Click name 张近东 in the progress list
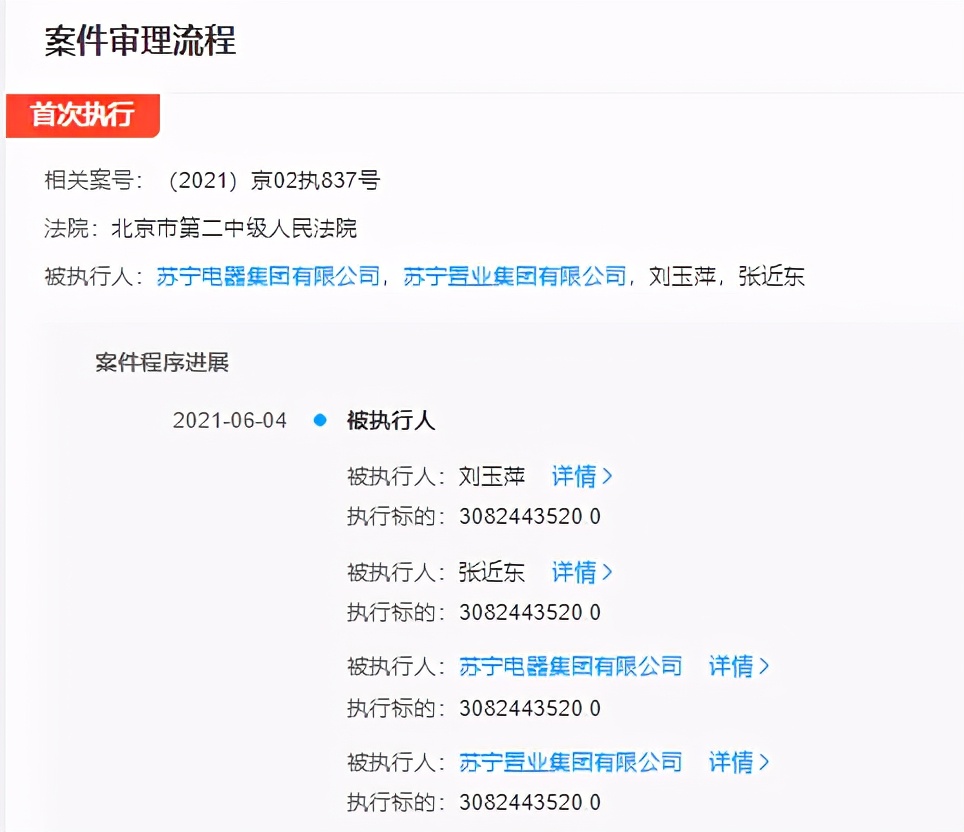The height and width of the screenshot is (832, 964). tap(492, 572)
